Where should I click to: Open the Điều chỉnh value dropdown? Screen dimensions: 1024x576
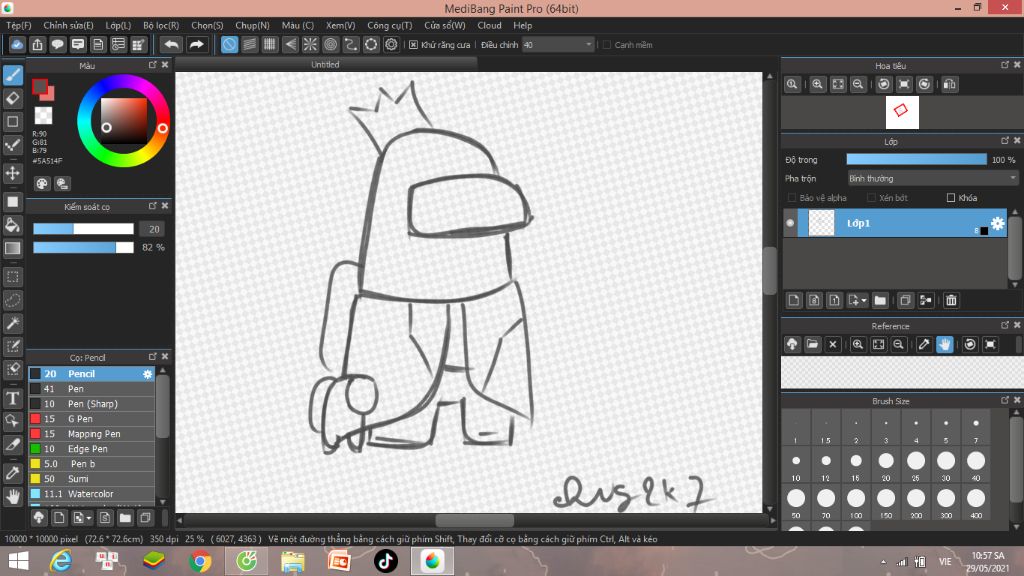tap(588, 45)
